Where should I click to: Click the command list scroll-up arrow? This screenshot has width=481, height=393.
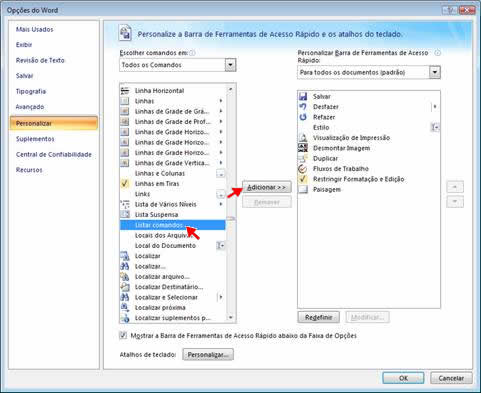[231, 89]
